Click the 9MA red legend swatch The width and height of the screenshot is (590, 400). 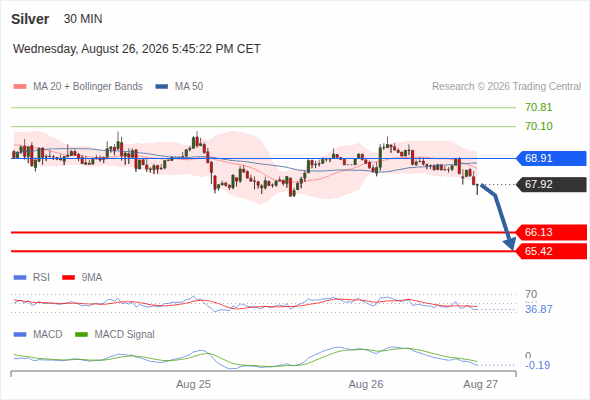[x=68, y=278]
